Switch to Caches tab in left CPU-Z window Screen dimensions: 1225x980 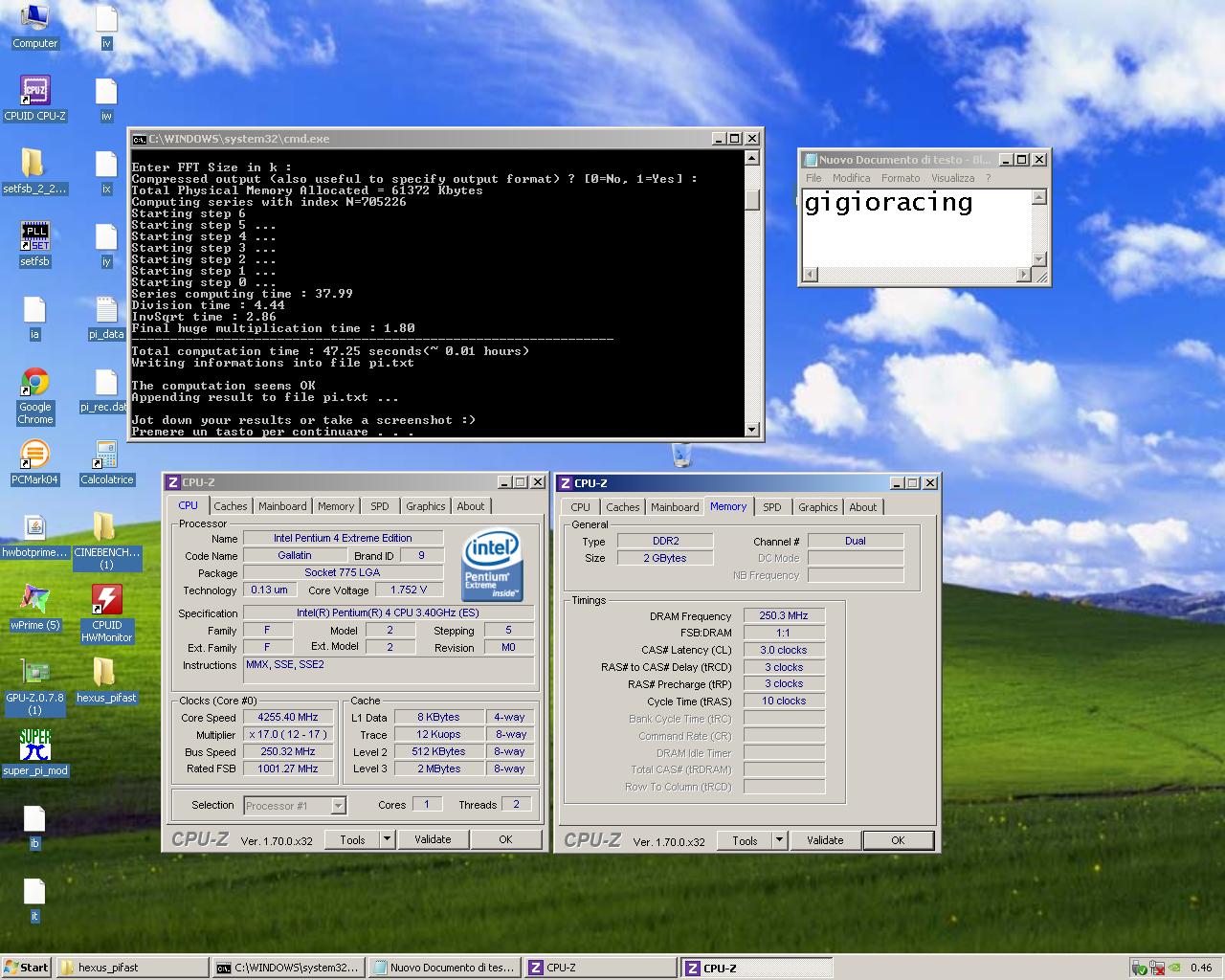(231, 506)
